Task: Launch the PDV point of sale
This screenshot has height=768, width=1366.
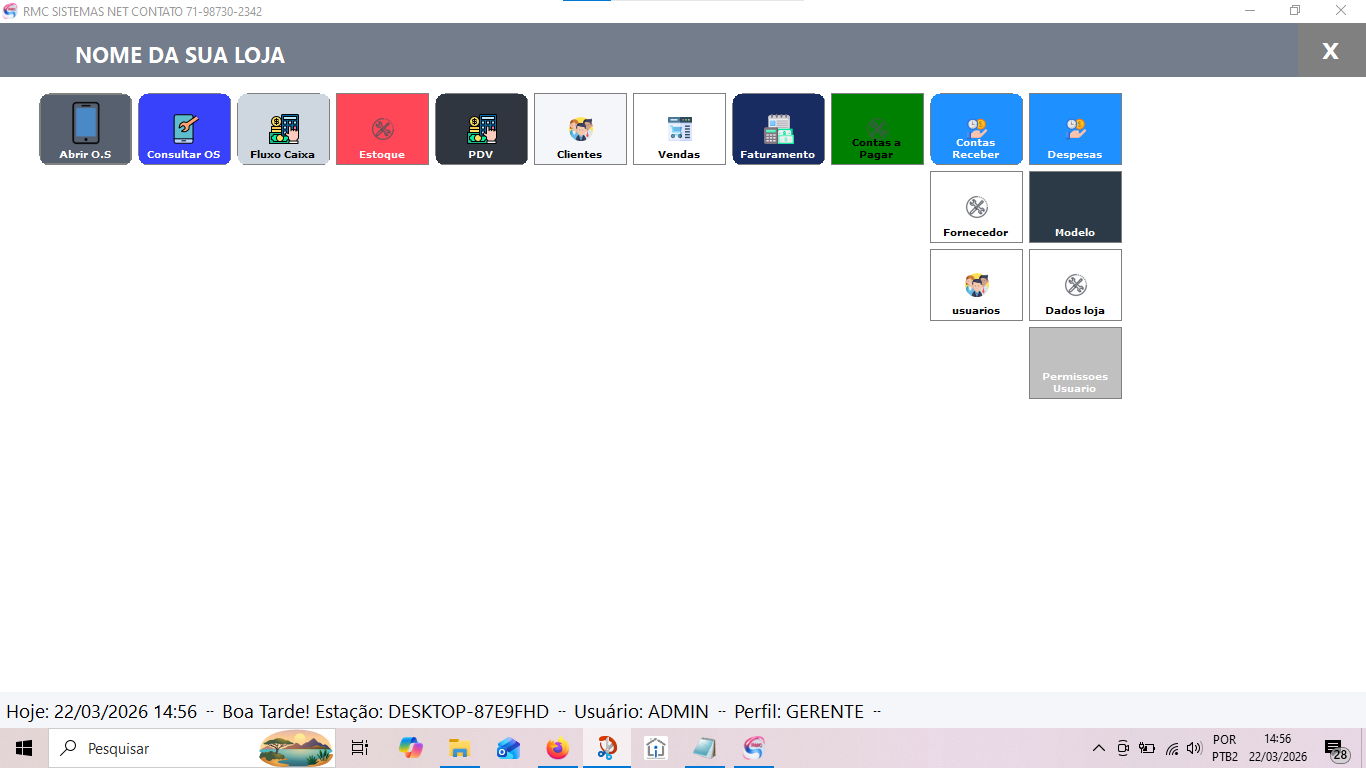Action: (481, 129)
